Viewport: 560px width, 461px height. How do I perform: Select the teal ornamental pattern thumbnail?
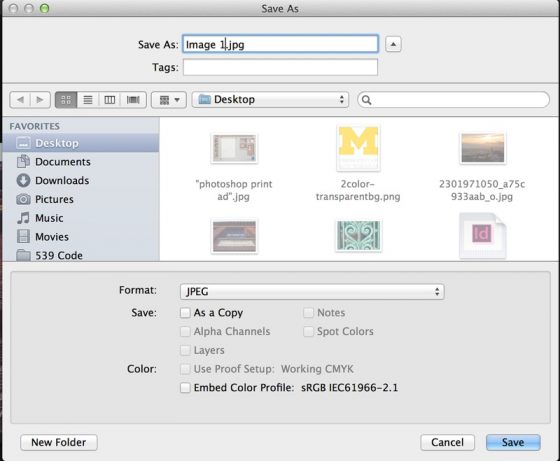(x=358, y=236)
